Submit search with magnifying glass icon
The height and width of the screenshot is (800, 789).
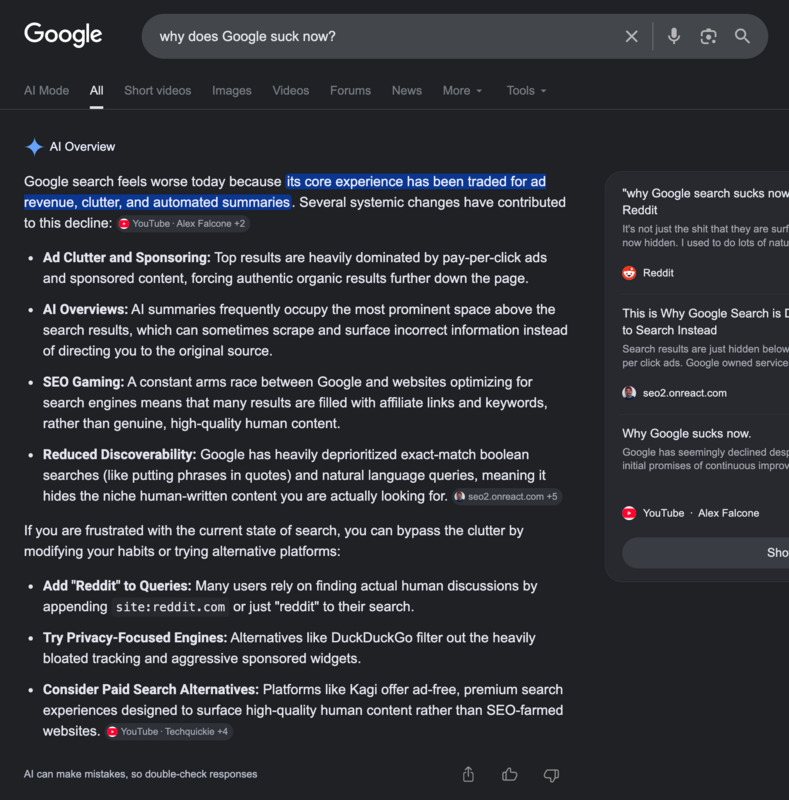point(742,36)
